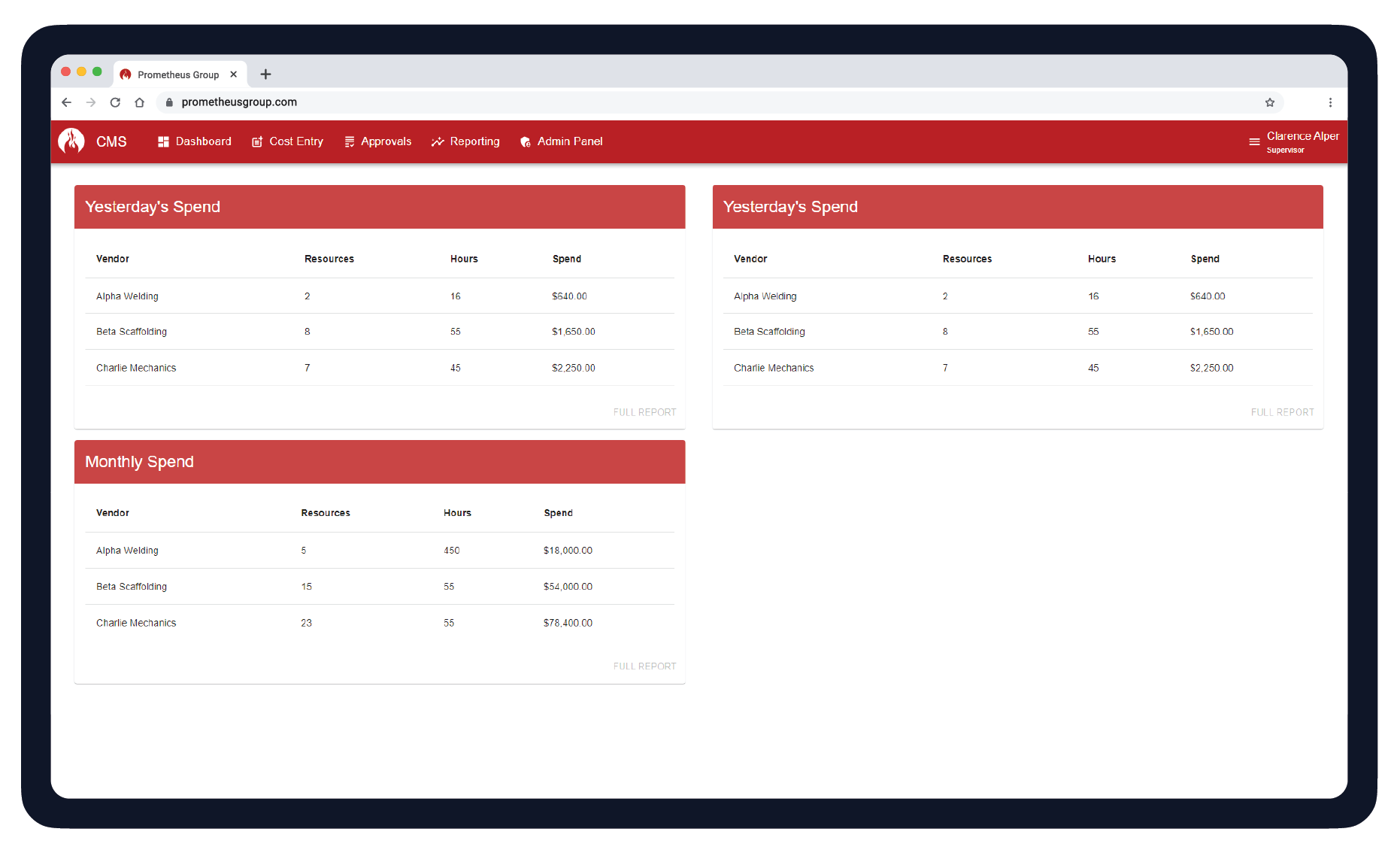This screenshot has width=1400, height=853.
Task: Open the hamburger menu beside Clarence Alper
Action: point(1253,141)
